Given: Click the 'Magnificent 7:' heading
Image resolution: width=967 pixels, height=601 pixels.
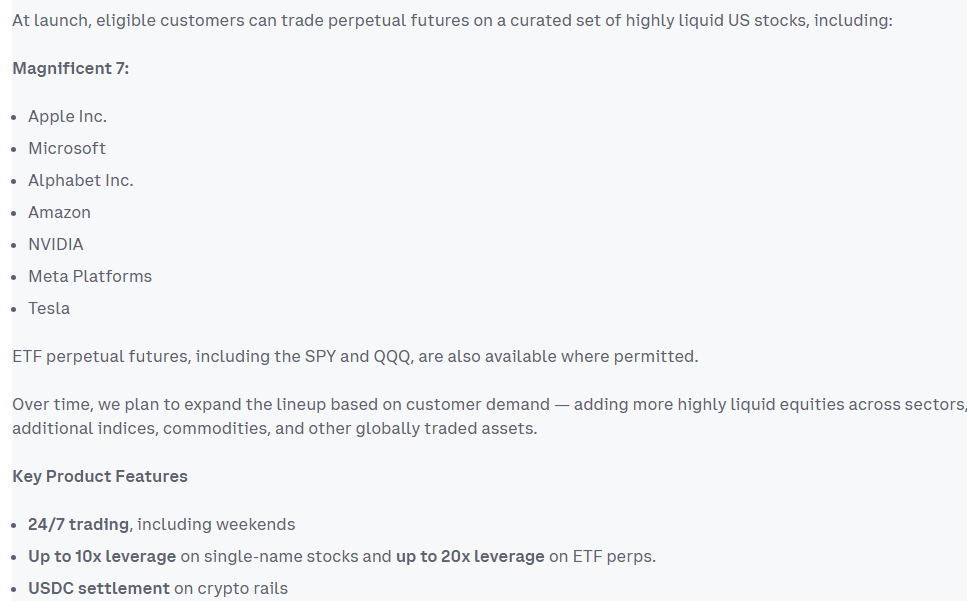Looking at the screenshot, I should pos(70,69).
